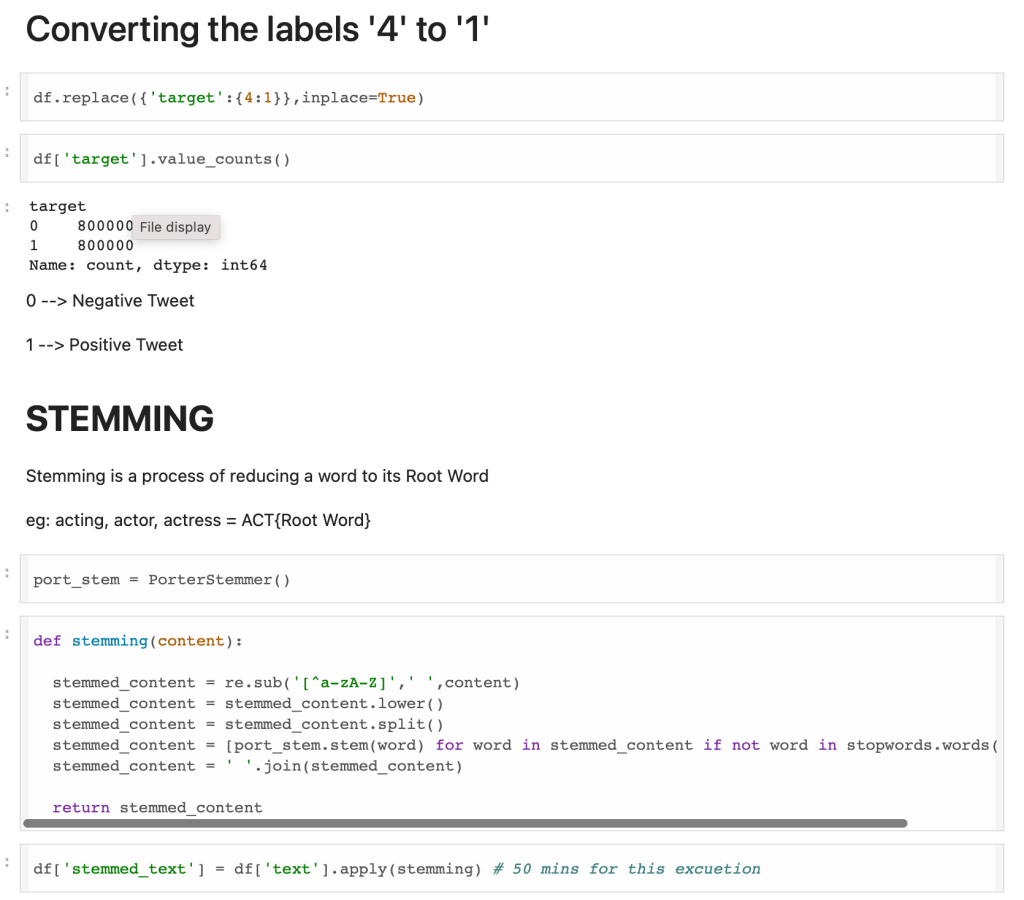Click the 'Converting the labels' heading

point(257,30)
